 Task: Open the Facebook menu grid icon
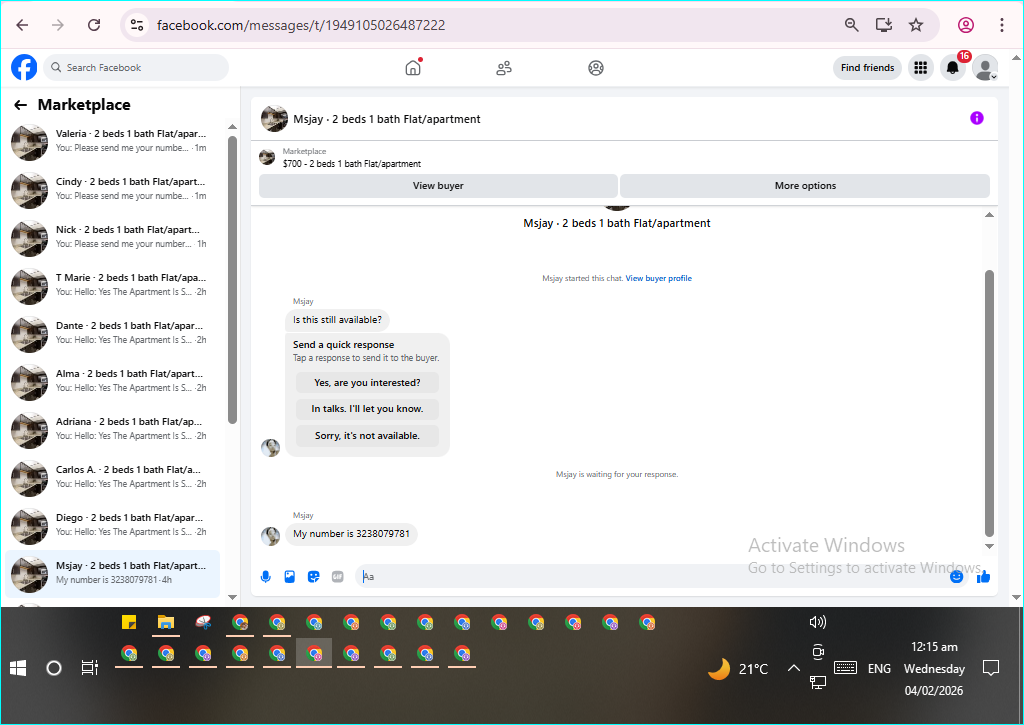(x=921, y=68)
